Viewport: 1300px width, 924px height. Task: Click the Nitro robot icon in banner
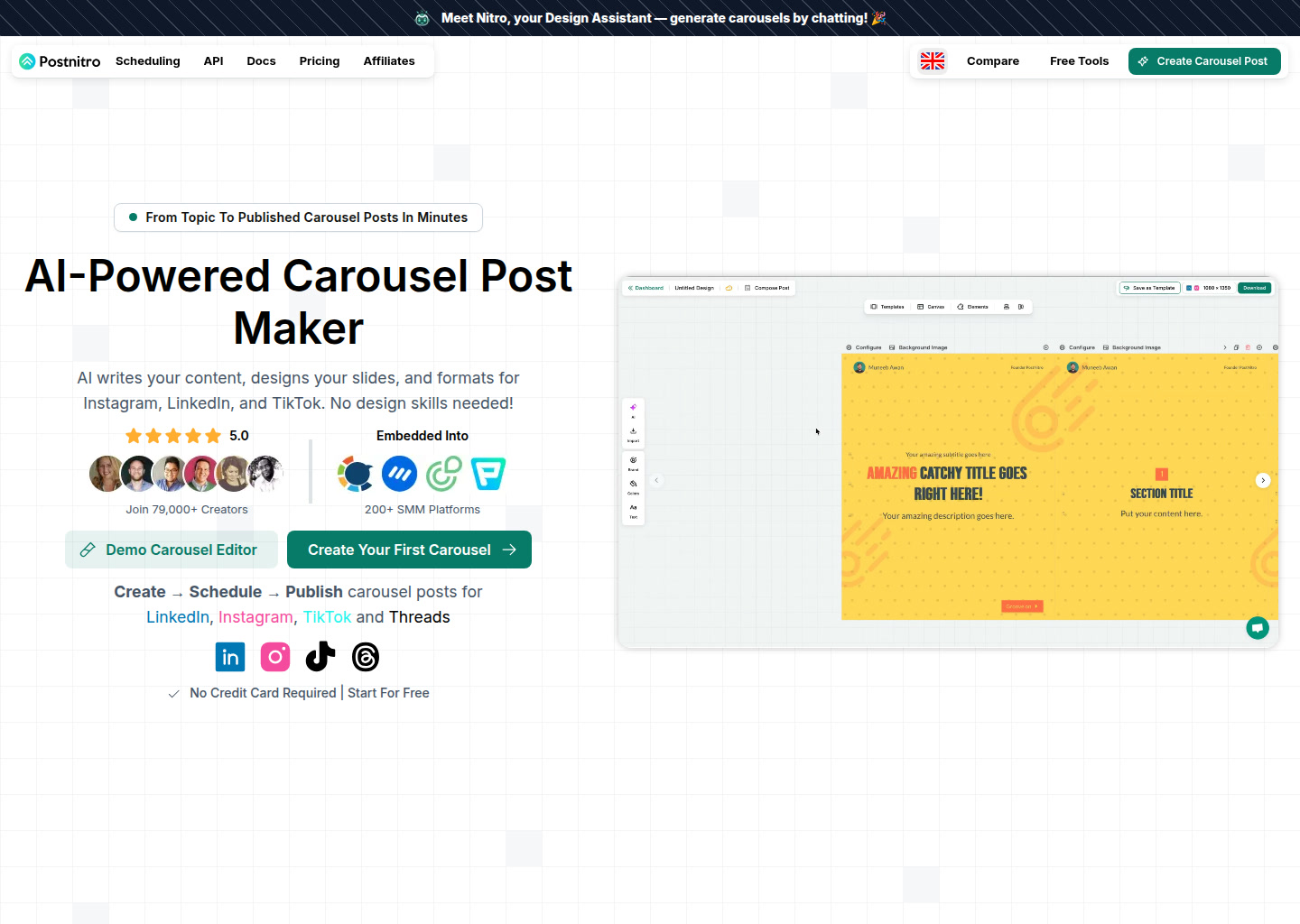pos(422,18)
